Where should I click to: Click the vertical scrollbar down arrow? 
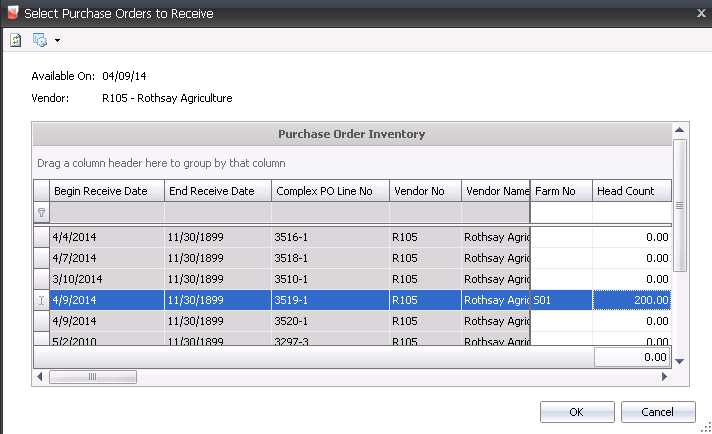(x=679, y=361)
